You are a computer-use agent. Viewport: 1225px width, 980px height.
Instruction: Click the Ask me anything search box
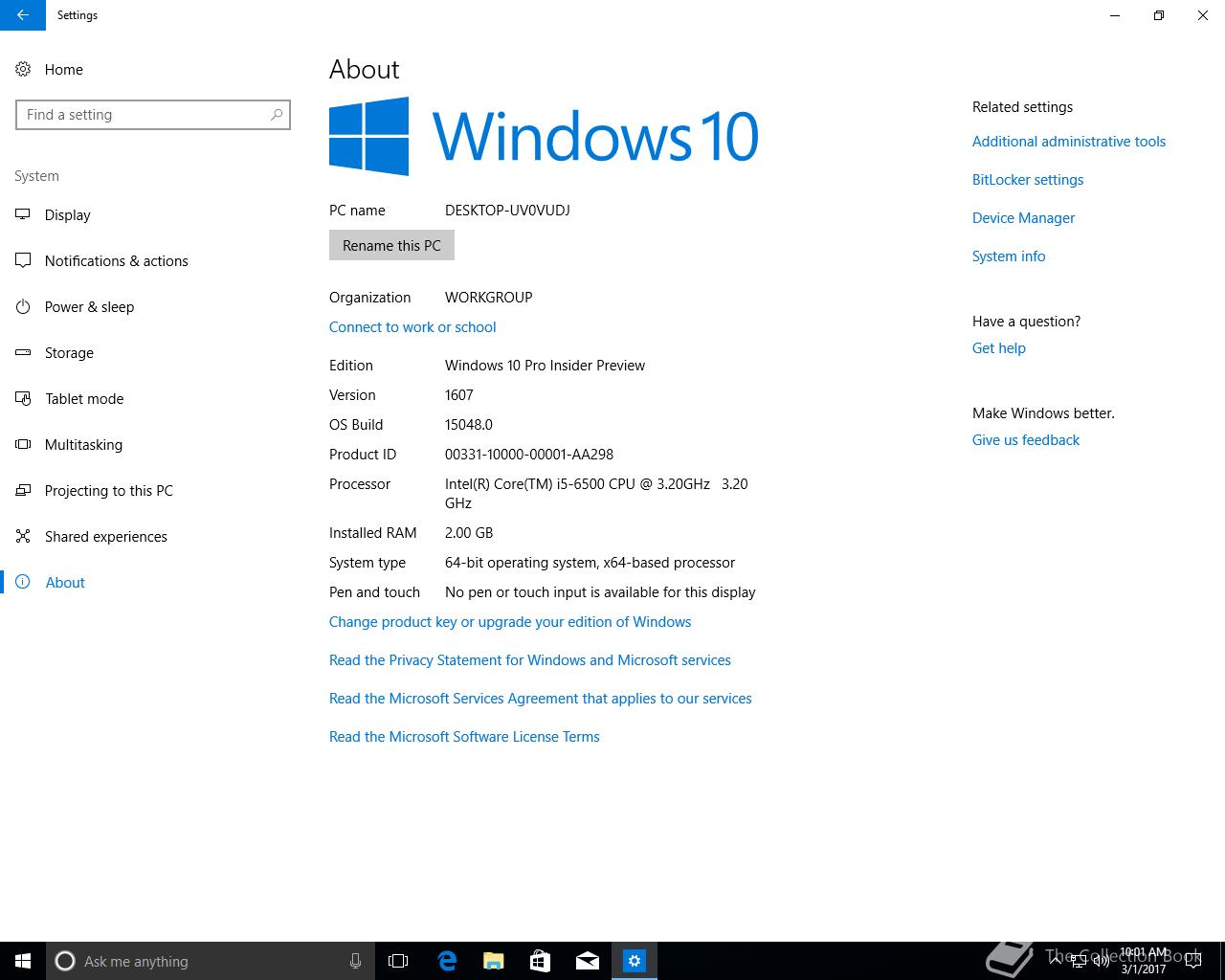210,961
